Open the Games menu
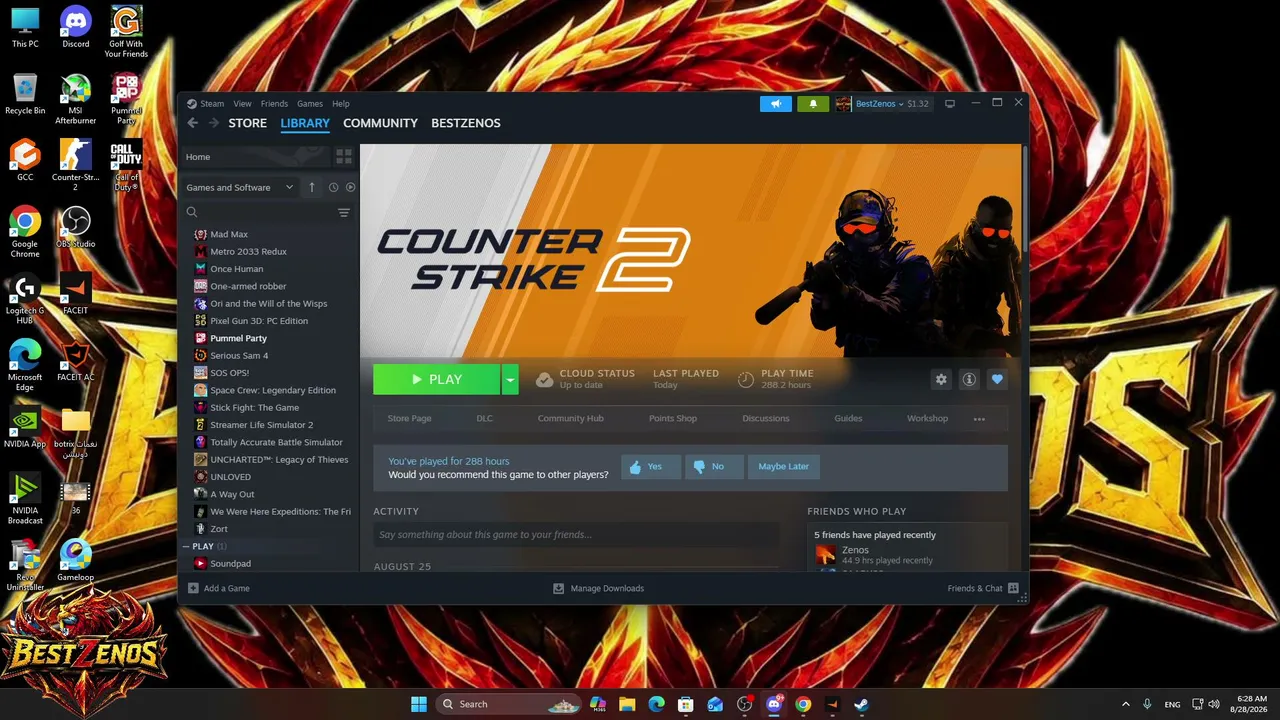 click(310, 104)
